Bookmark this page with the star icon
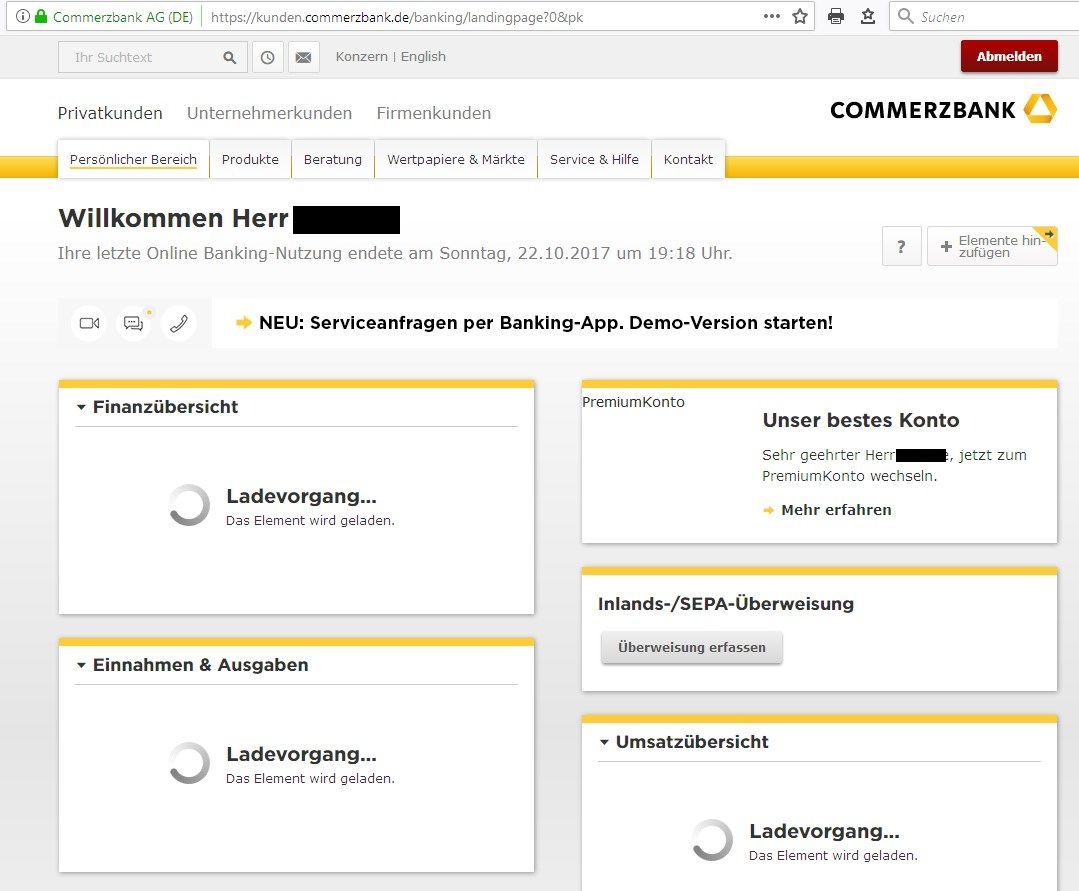Image resolution: width=1079 pixels, height=891 pixels. click(800, 17)
